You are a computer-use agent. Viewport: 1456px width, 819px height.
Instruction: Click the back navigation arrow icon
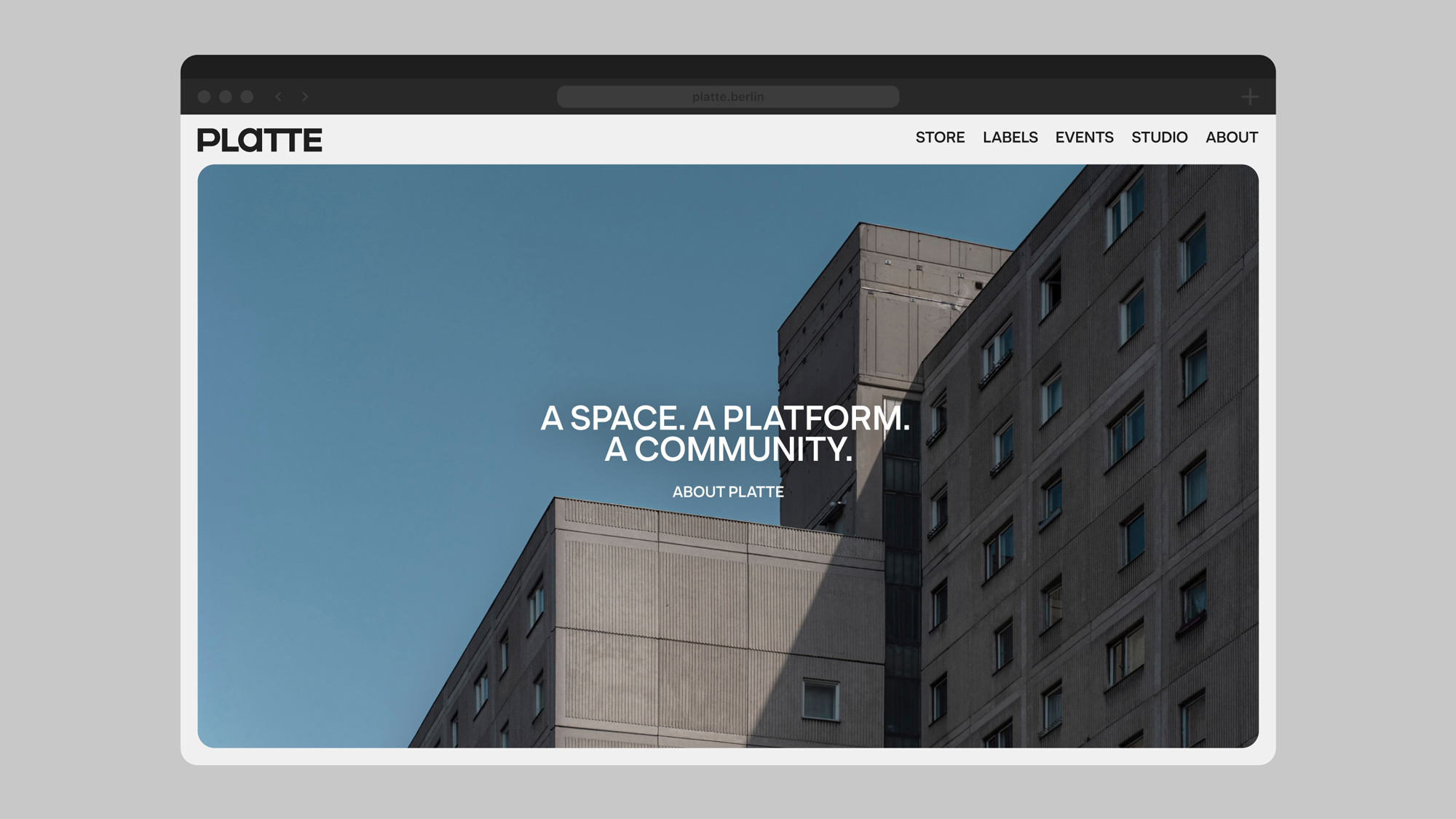click(279, 96)
